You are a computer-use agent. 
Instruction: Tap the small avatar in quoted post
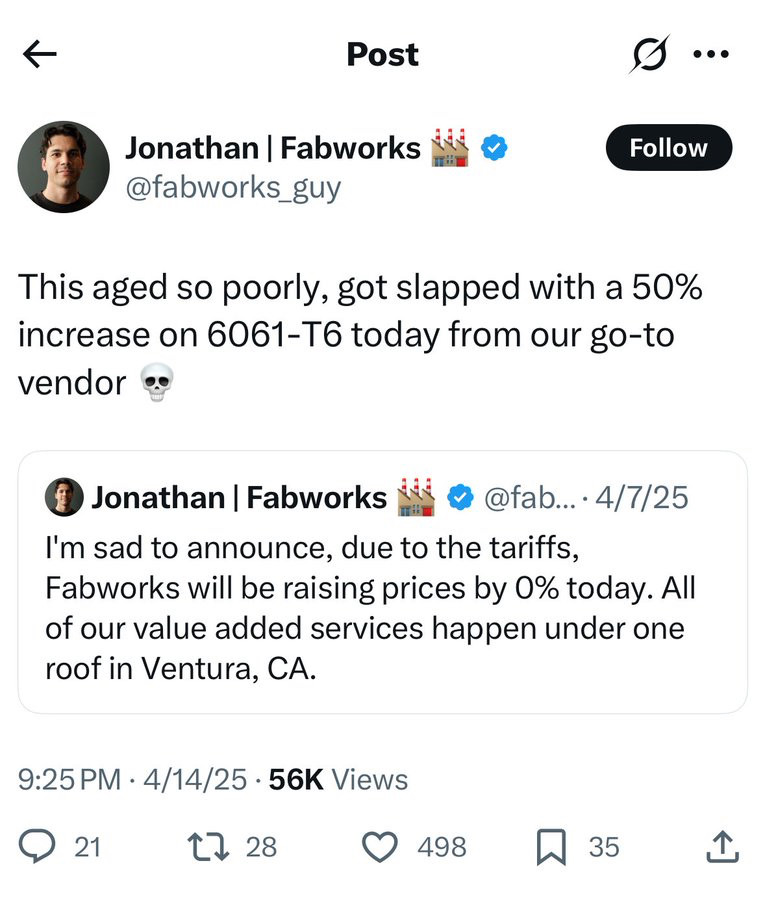point(64,497)
